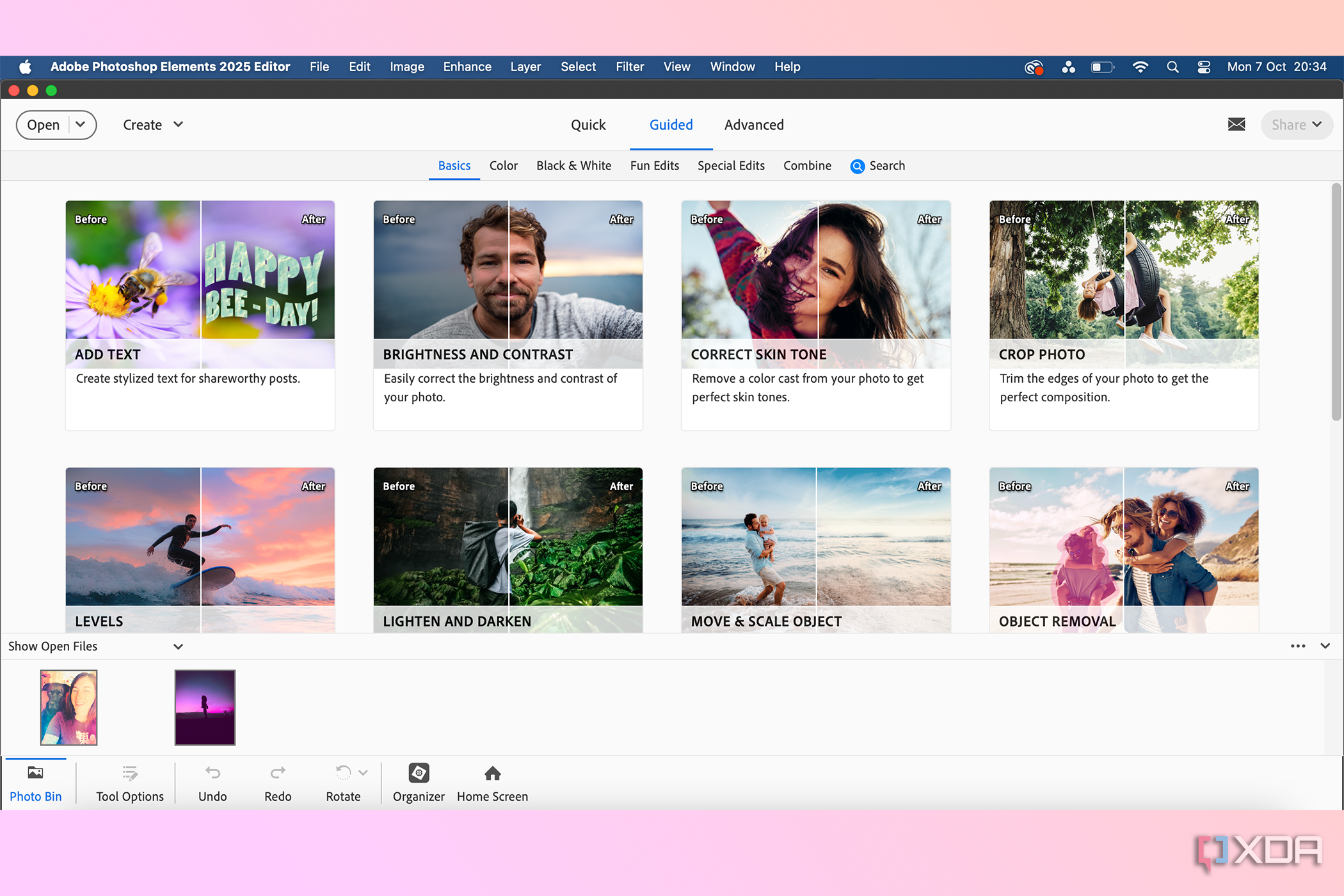Open the Brightness and Contrast guided edit

tap(508, 316)
